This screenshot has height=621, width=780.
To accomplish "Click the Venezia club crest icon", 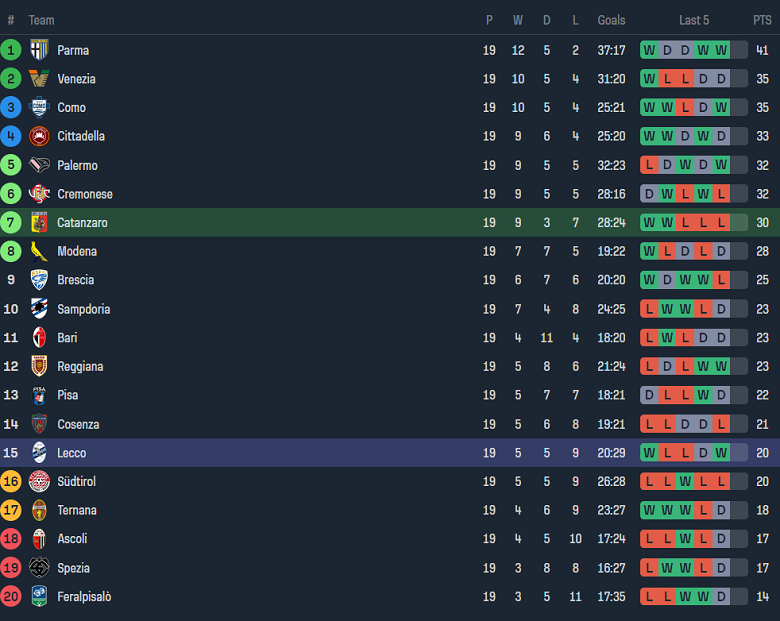I will point(39,79).
